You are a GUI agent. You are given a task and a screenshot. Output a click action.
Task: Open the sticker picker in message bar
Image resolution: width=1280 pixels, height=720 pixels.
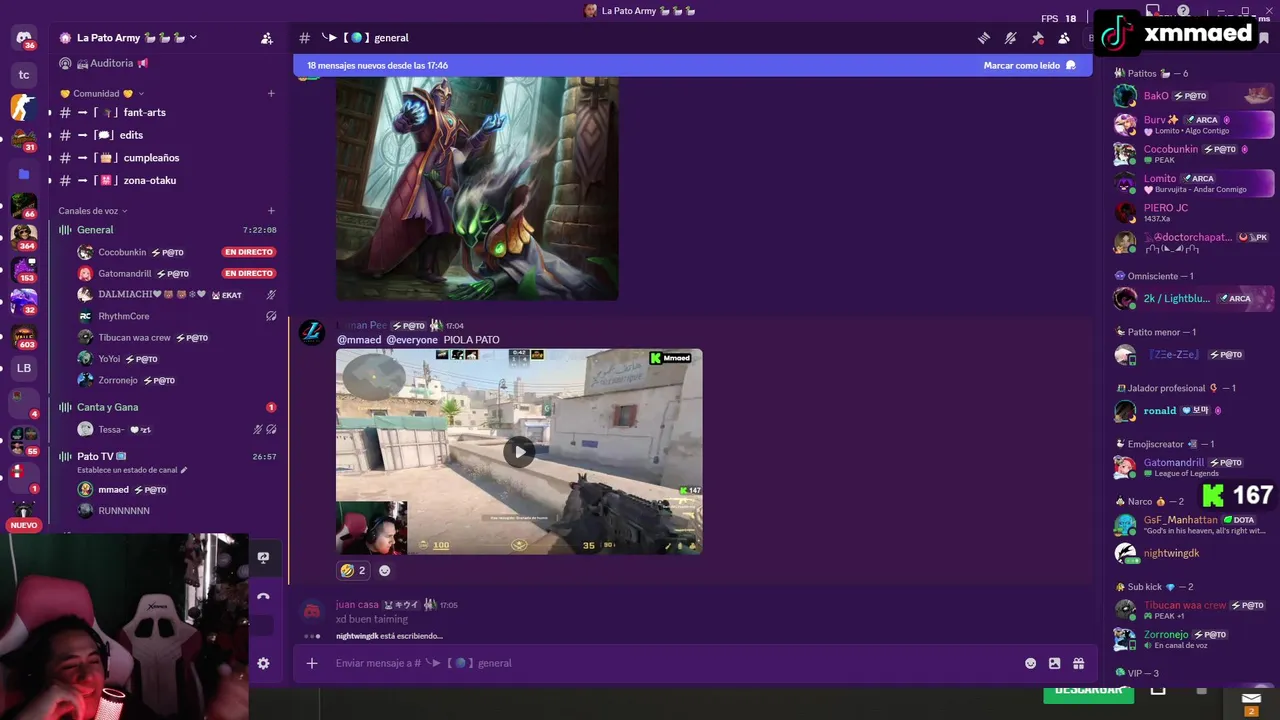point(1054,663)
